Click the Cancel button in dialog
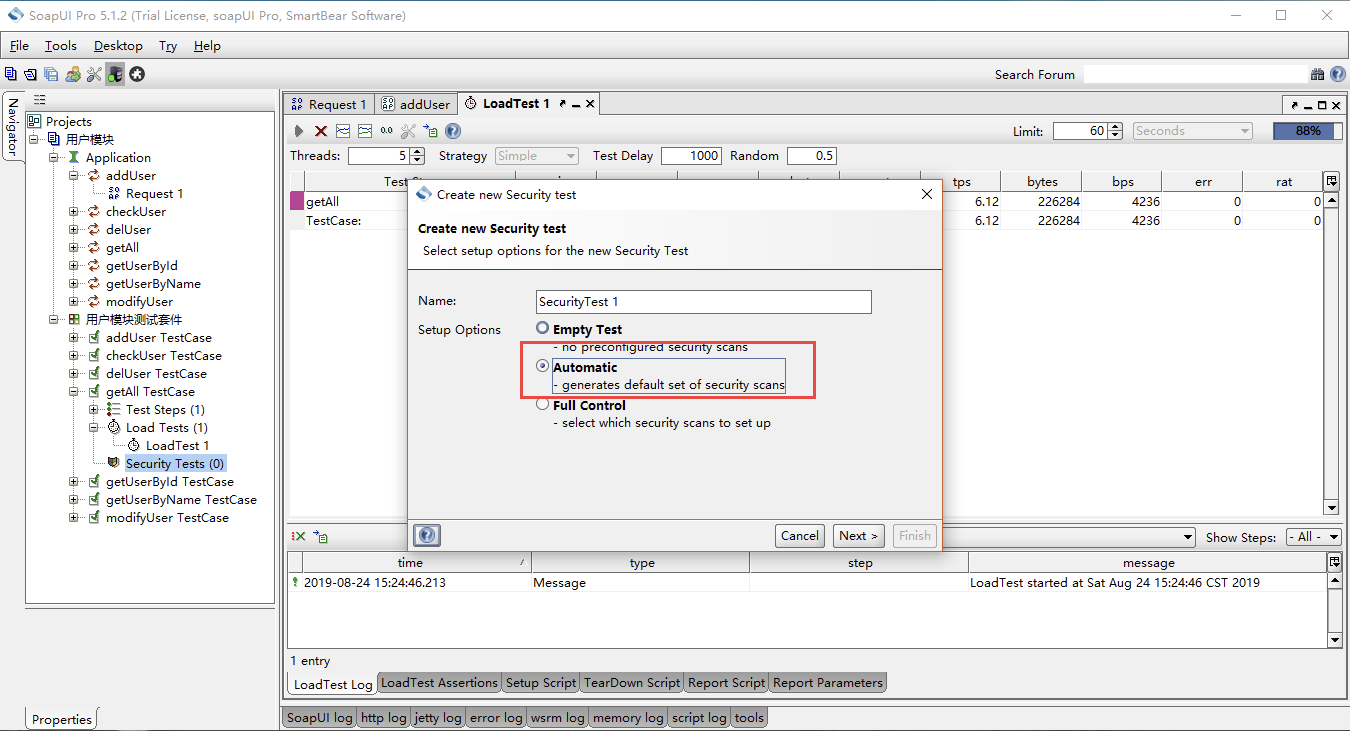This screenshot has height=731, width=1350. (800, 536)
